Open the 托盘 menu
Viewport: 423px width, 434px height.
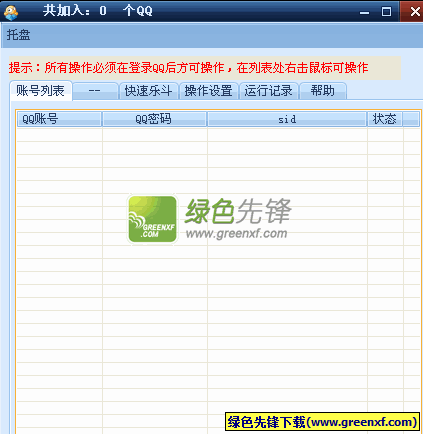[19, 35]
